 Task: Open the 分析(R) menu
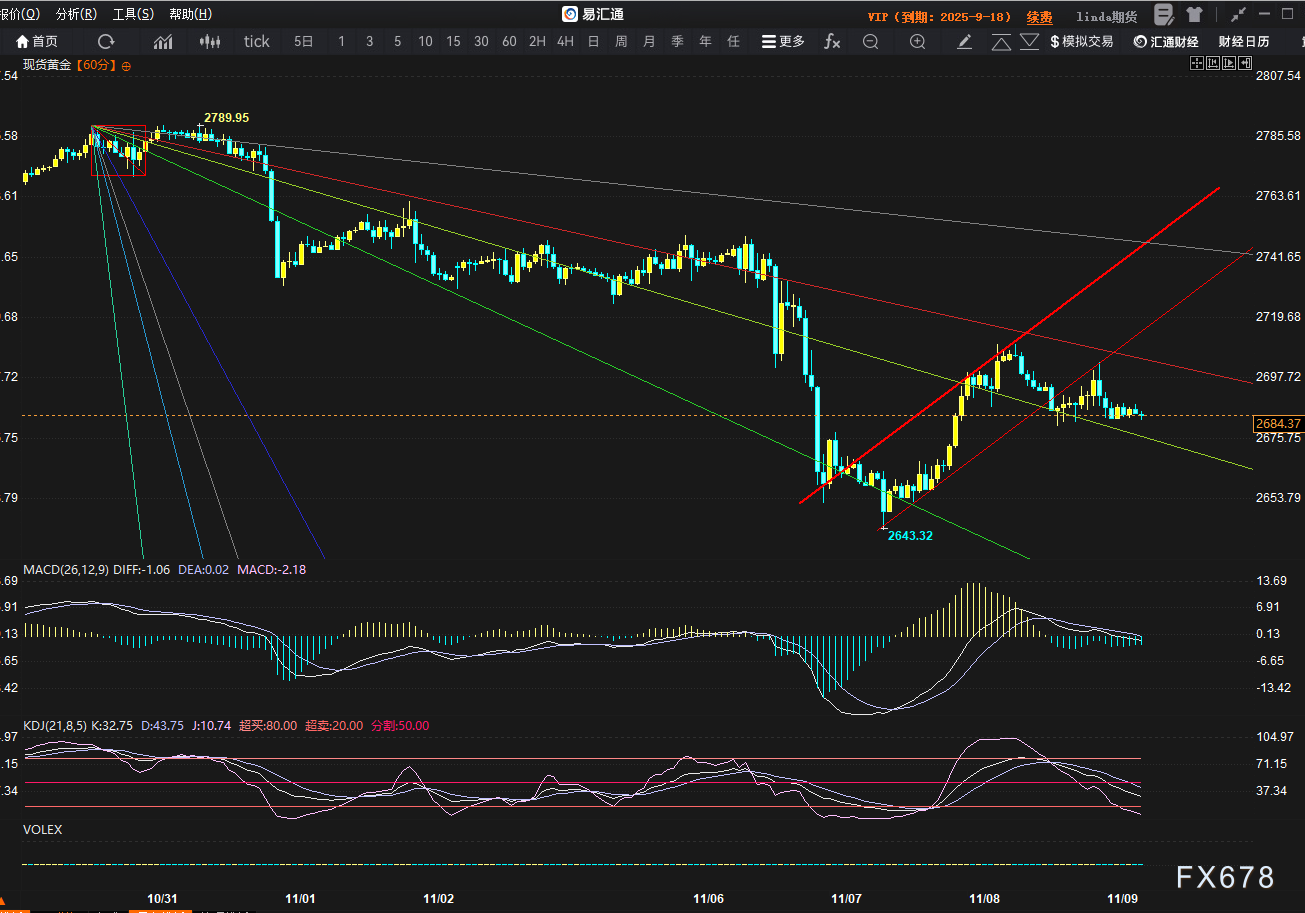77,14
